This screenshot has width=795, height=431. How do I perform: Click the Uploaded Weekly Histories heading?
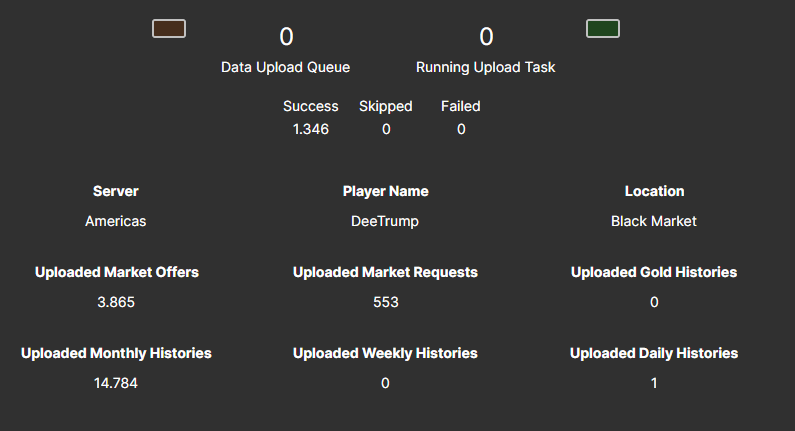385,353
